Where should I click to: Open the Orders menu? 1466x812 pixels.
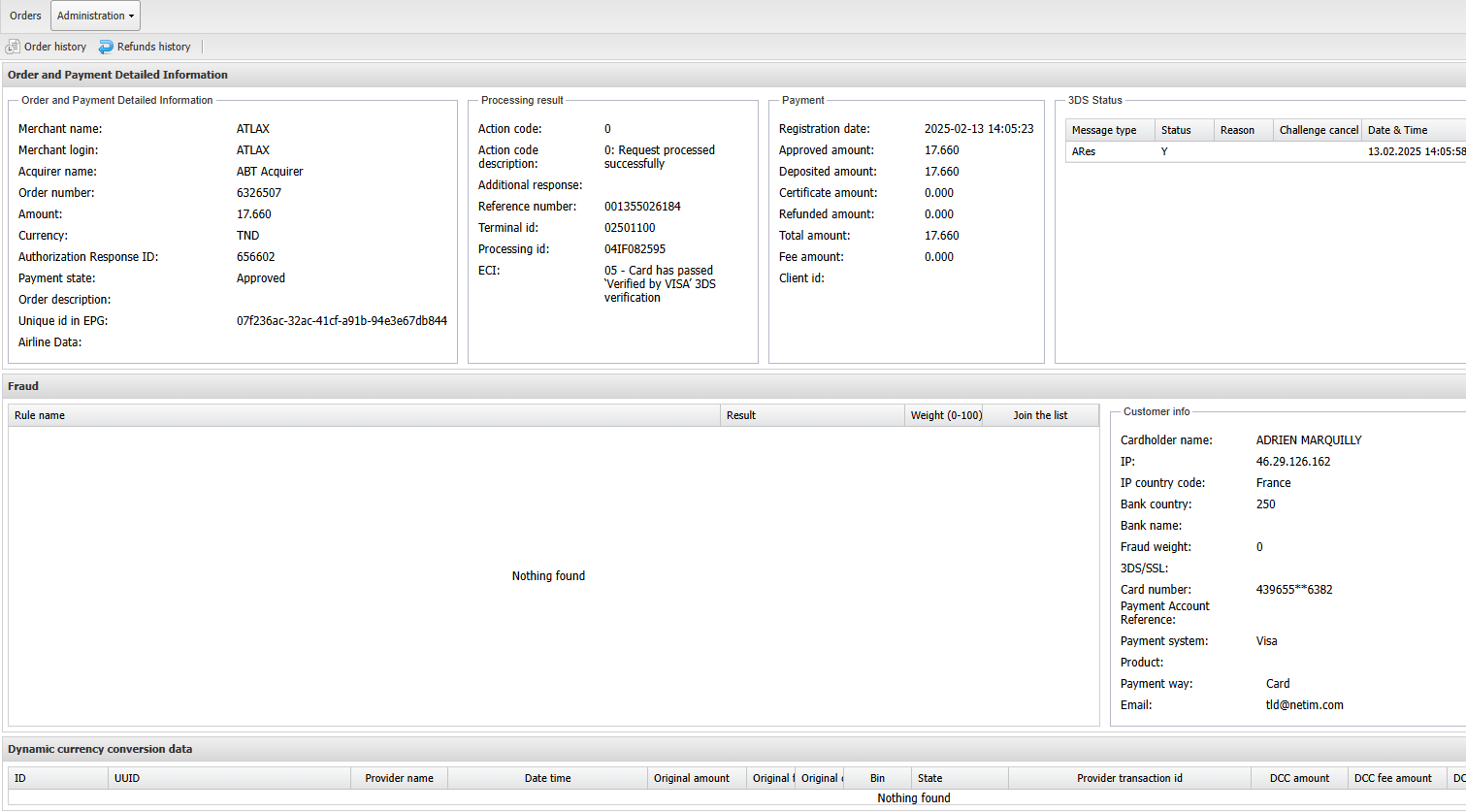(x=25, y=16)
